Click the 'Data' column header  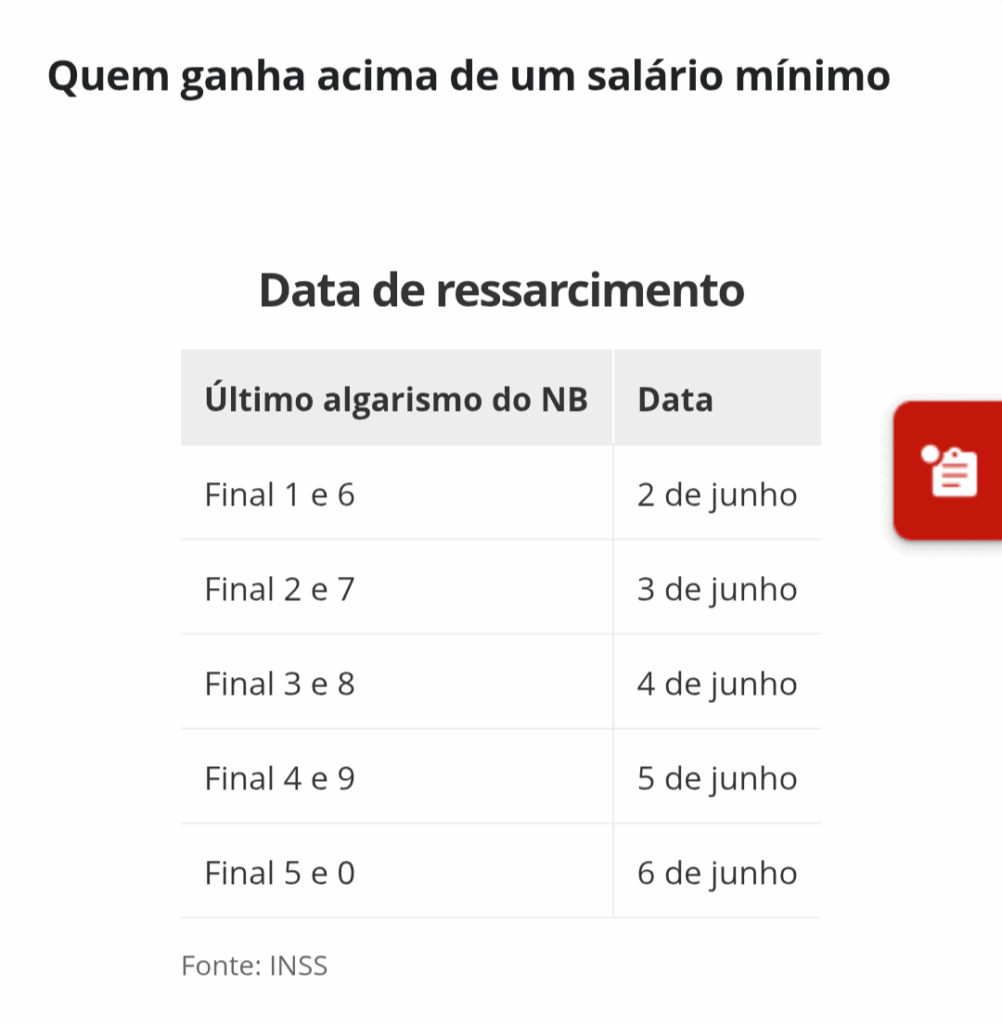click(717, 398)
